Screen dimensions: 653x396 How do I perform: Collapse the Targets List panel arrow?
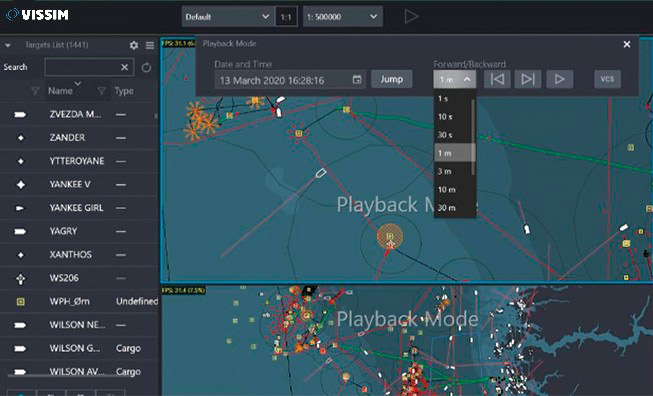8,45
